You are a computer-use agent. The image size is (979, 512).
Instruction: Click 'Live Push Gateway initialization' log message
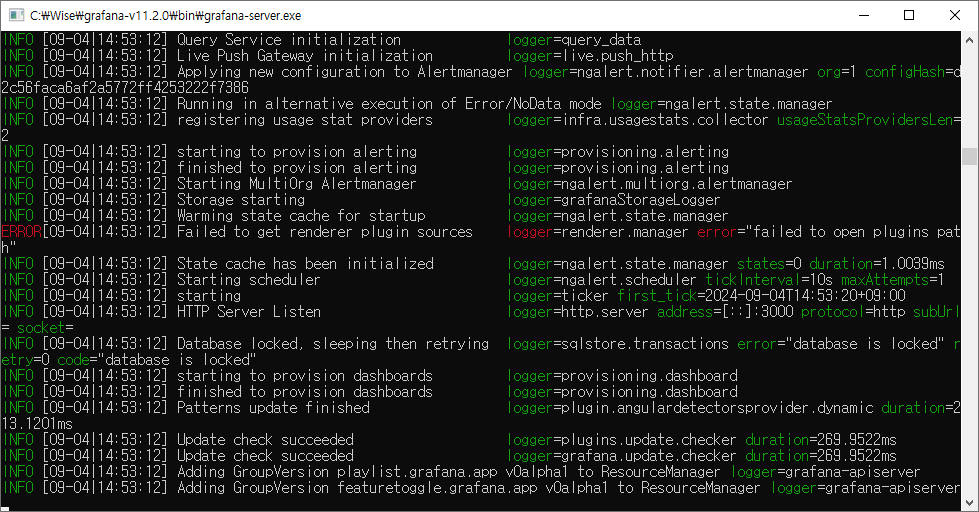(305, 56)
